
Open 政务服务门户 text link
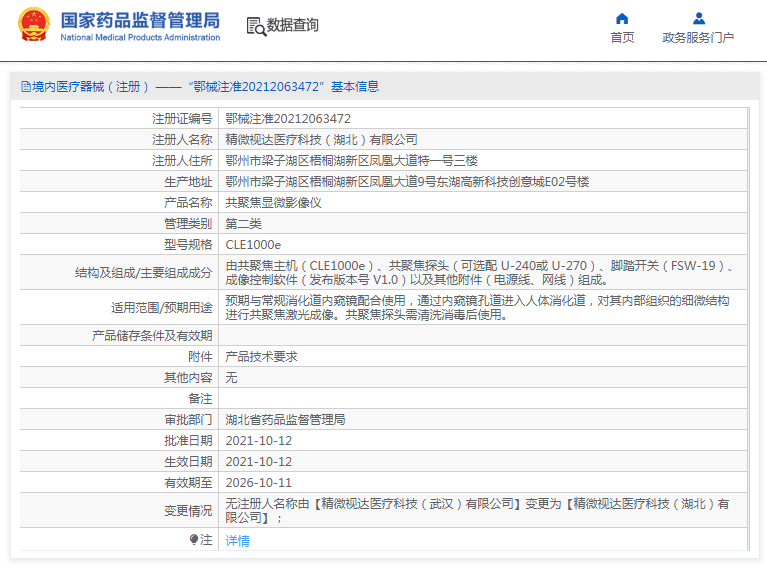[698, 38]
